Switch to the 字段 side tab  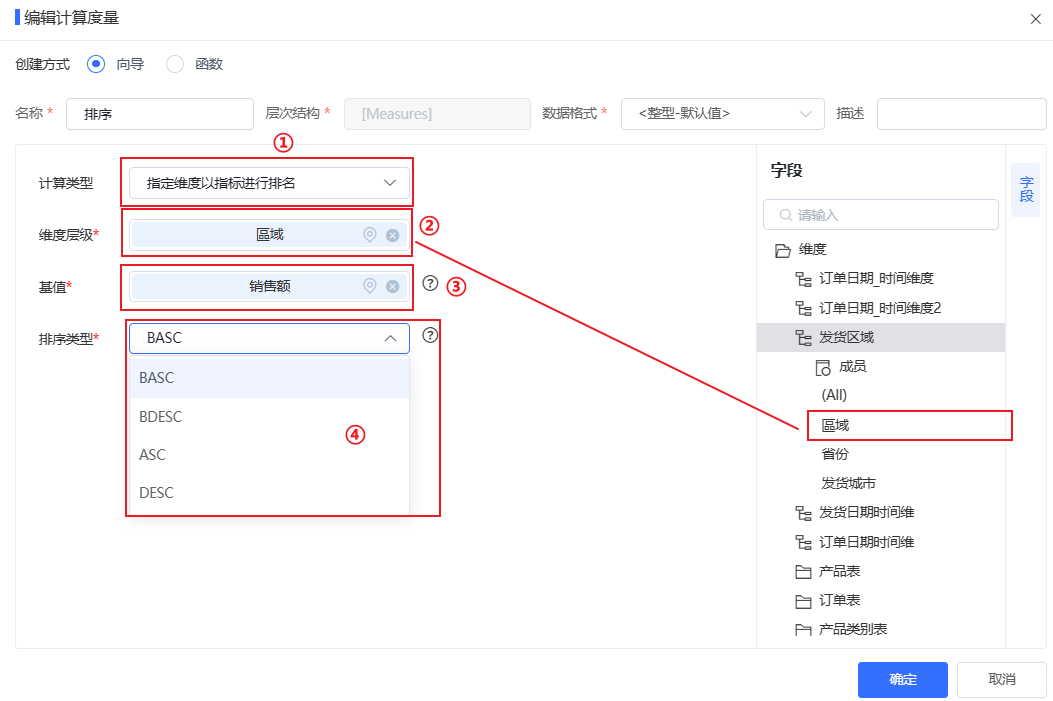1025,189
